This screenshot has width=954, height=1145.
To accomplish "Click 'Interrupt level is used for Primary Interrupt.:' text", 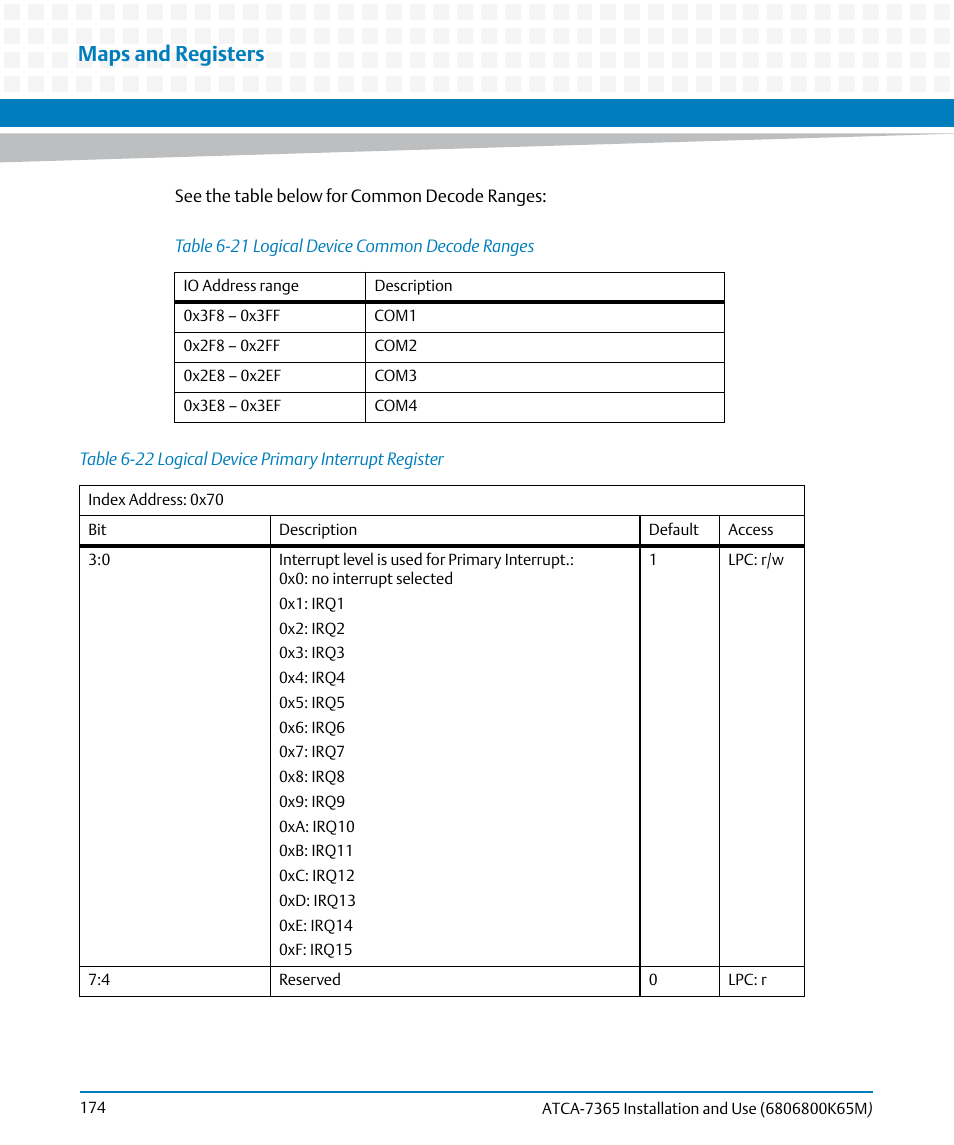I will tap(427, 560).
